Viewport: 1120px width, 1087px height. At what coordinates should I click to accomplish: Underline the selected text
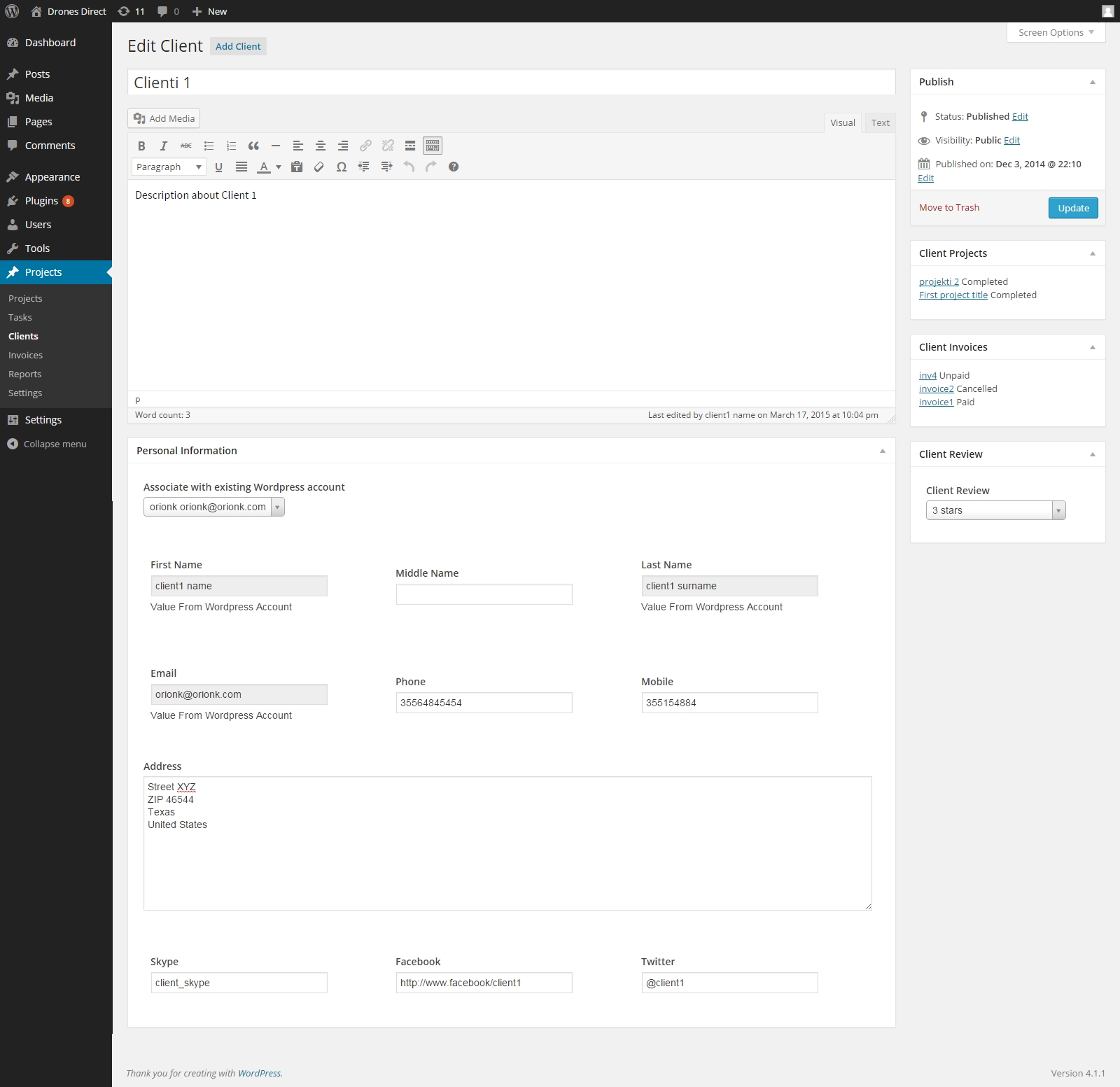[x=218, y=167]
